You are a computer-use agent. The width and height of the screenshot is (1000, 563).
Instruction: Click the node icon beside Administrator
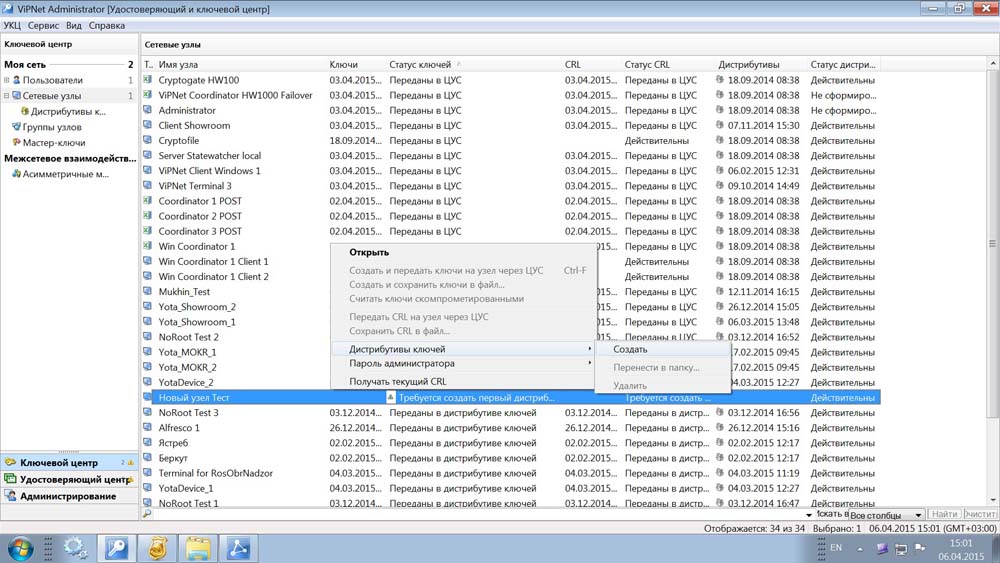147,110
